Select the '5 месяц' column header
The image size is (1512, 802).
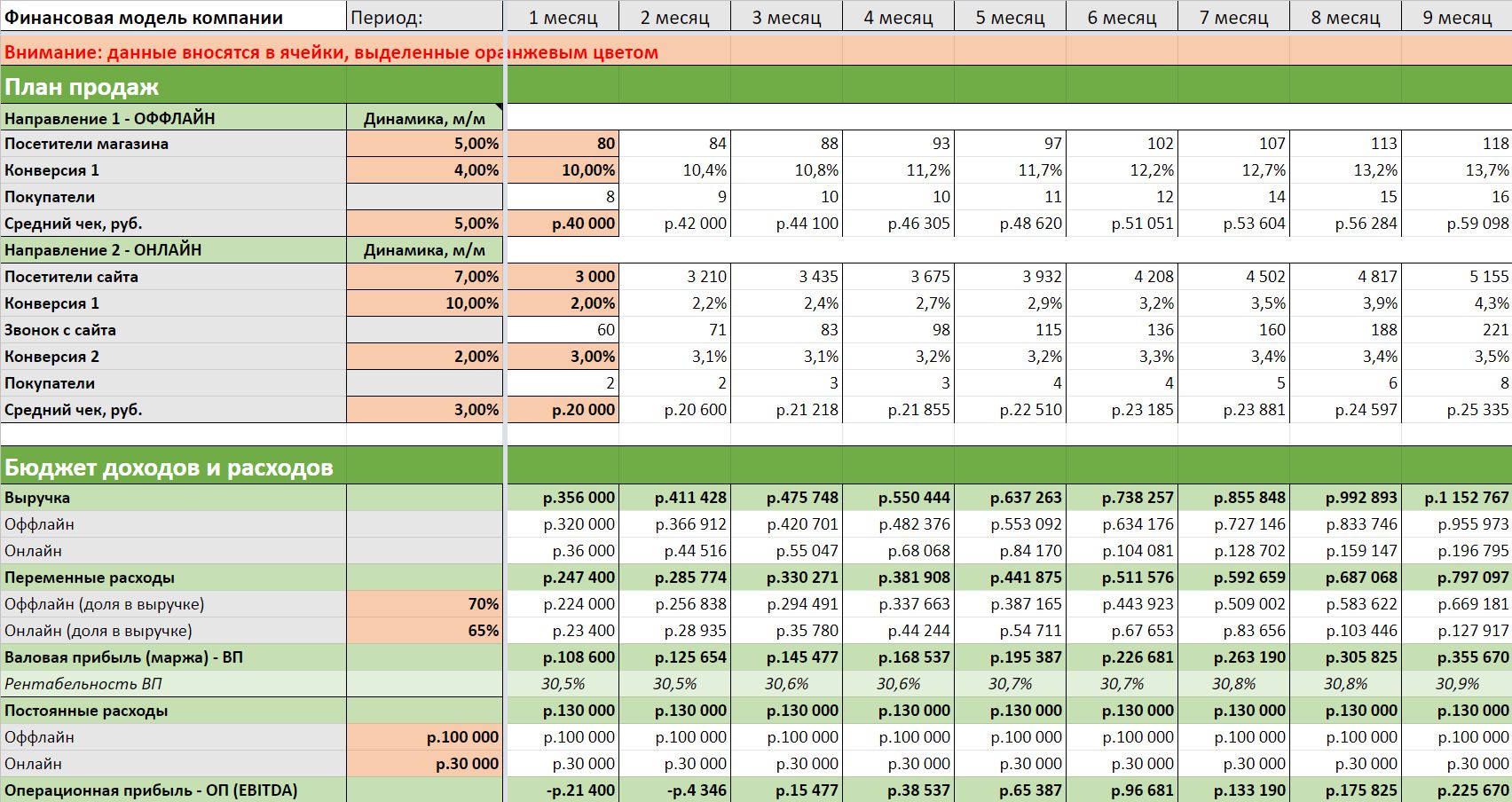click(x=1010, y=17)
